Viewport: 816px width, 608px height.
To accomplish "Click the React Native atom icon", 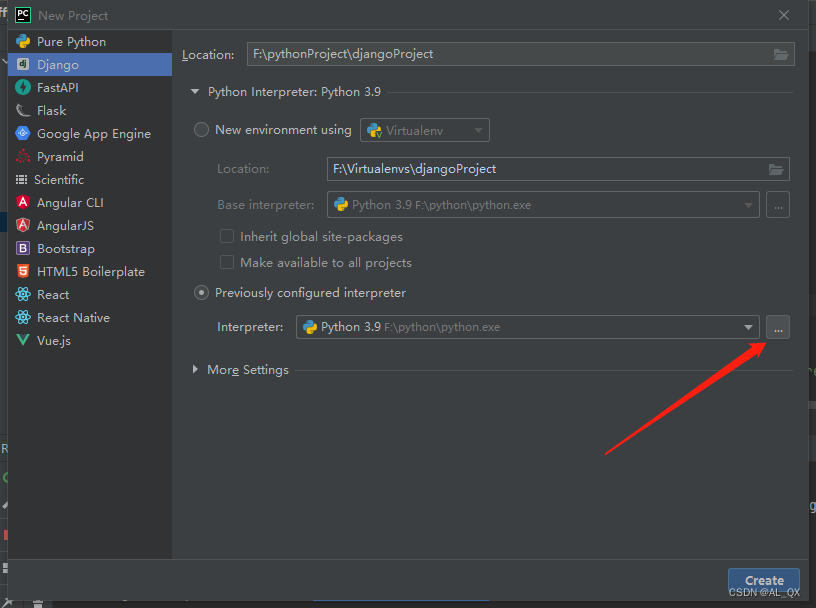I will [x=23, y=317].
